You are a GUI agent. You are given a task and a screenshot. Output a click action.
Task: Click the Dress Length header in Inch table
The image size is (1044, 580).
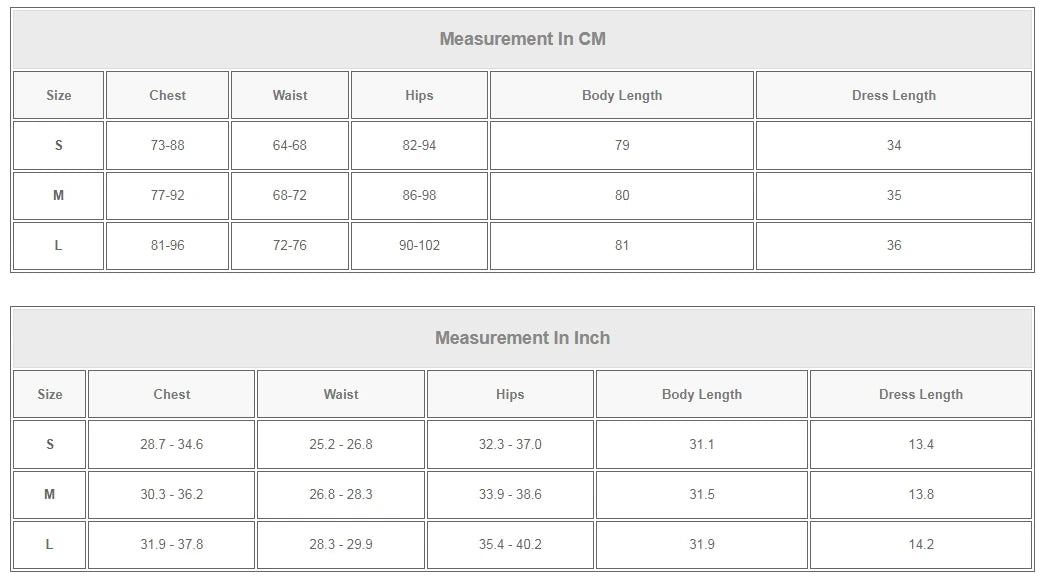tap(920, 394)
